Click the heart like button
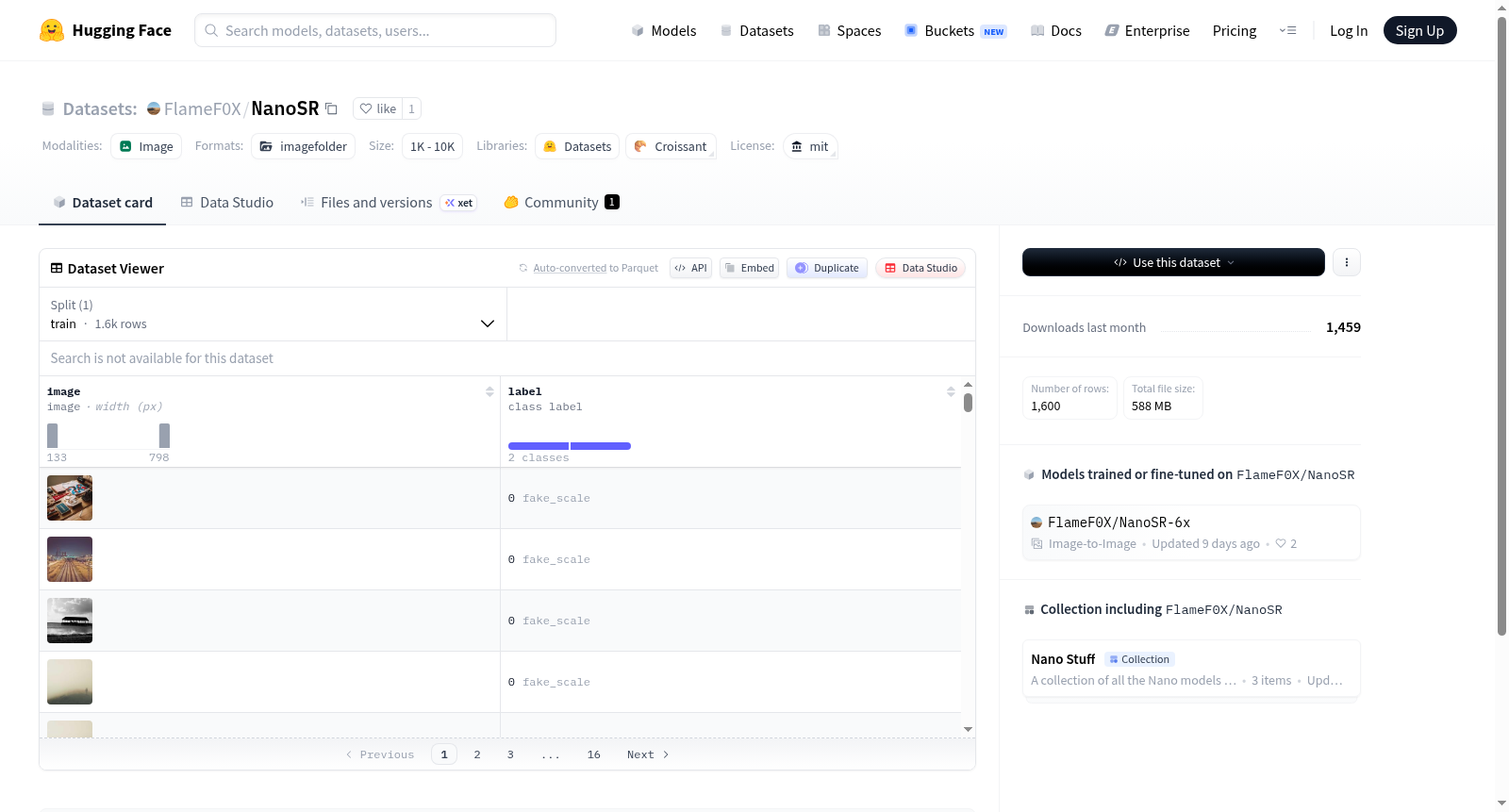The height and width of the screenshot is (812, 1509). pyautogui.click(x=377, y=108)
